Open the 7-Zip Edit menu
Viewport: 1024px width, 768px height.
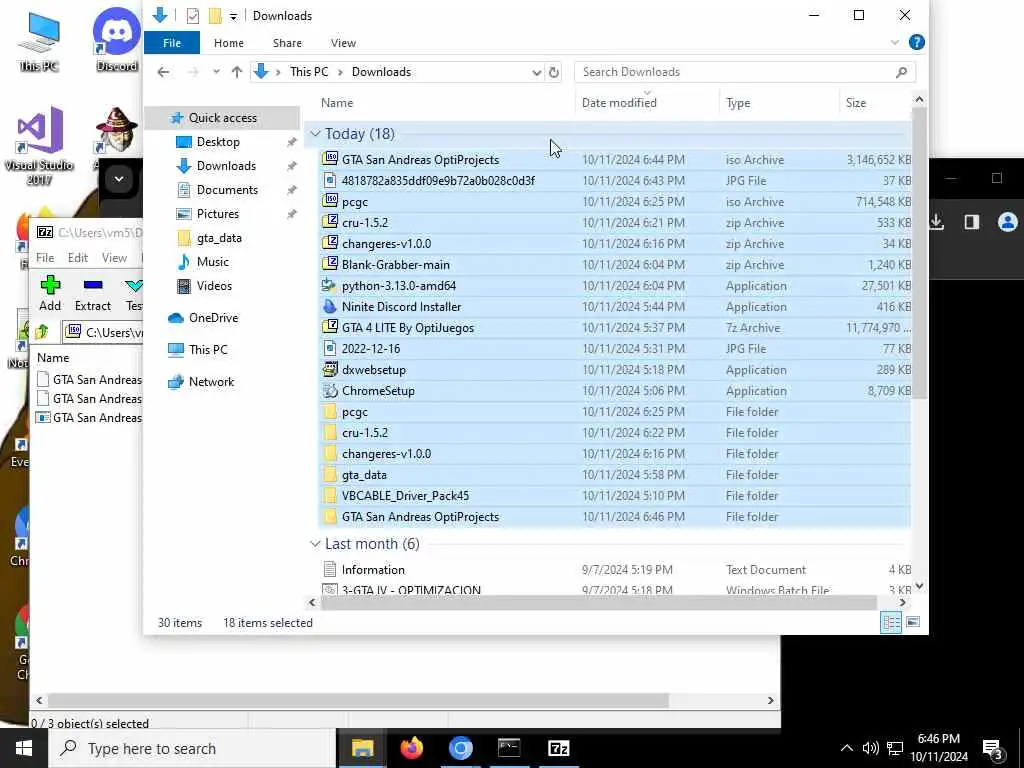click(78, 258)
